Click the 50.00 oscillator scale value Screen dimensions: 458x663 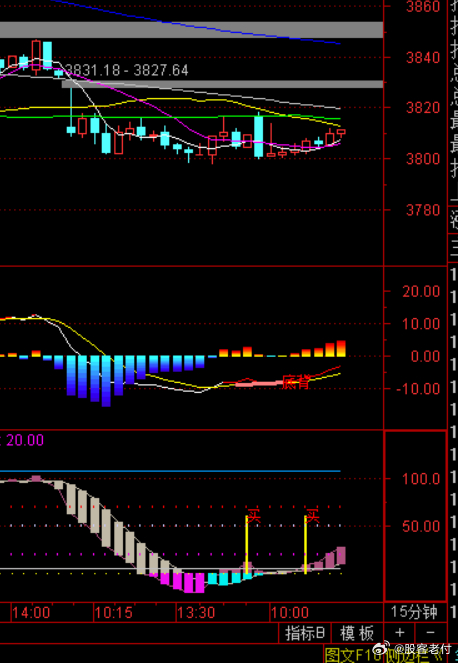click(421, 526)
